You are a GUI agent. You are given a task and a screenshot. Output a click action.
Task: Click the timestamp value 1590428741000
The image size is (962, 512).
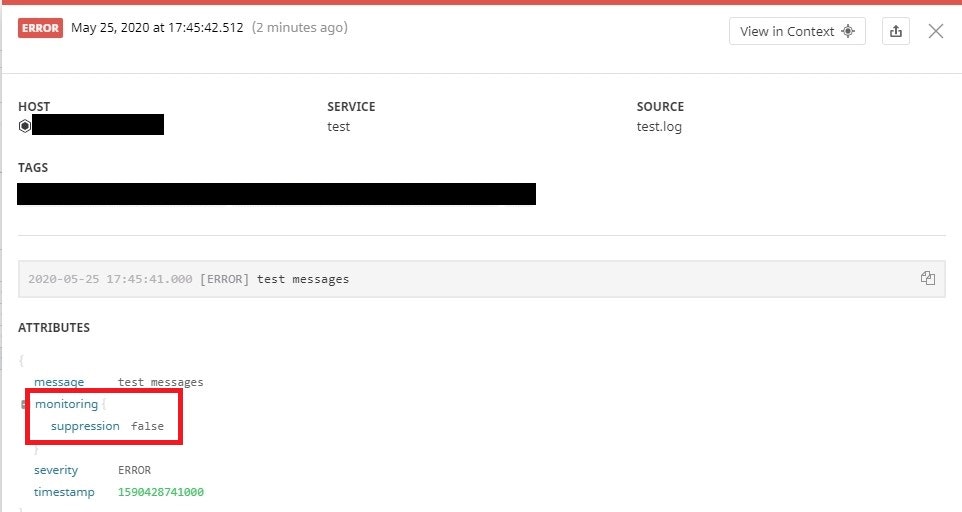(161, 492)
